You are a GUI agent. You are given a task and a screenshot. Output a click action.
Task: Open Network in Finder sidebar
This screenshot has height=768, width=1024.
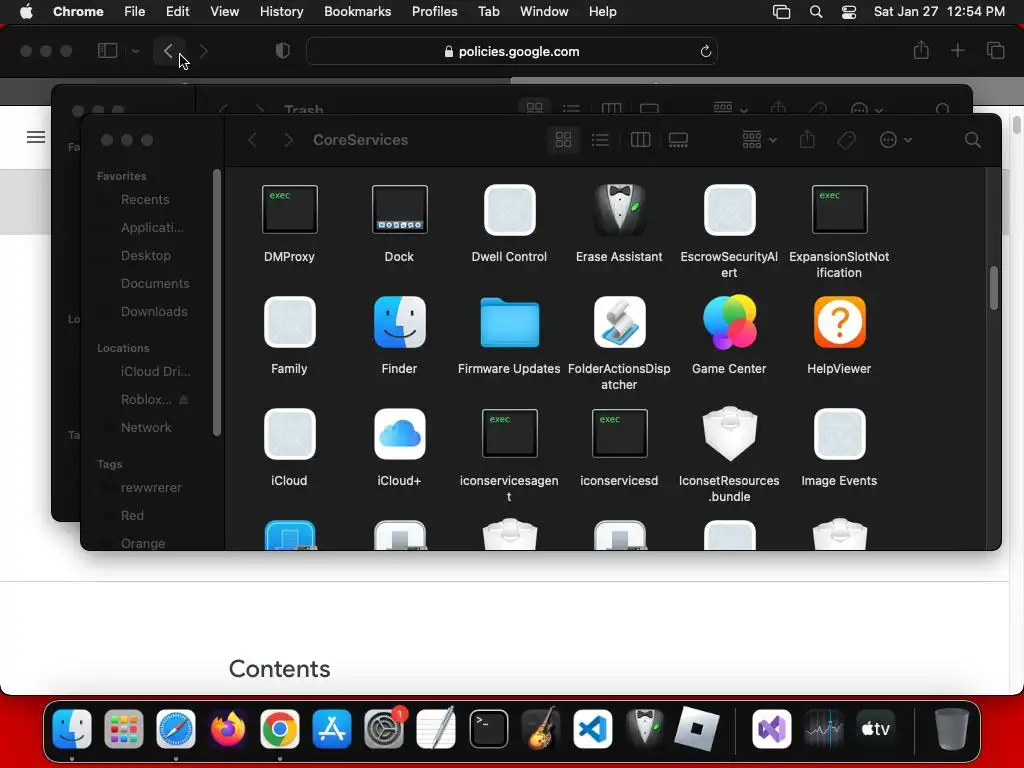click(x=146, y=428)
